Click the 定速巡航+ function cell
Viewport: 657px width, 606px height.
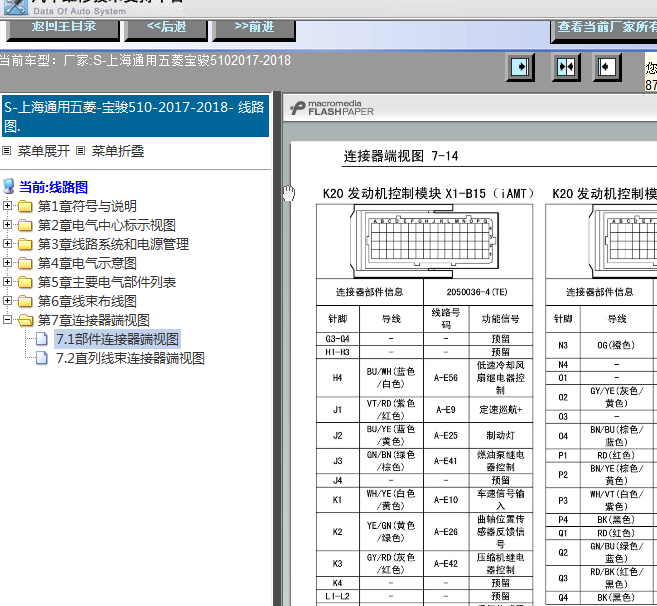click(500, 409)
